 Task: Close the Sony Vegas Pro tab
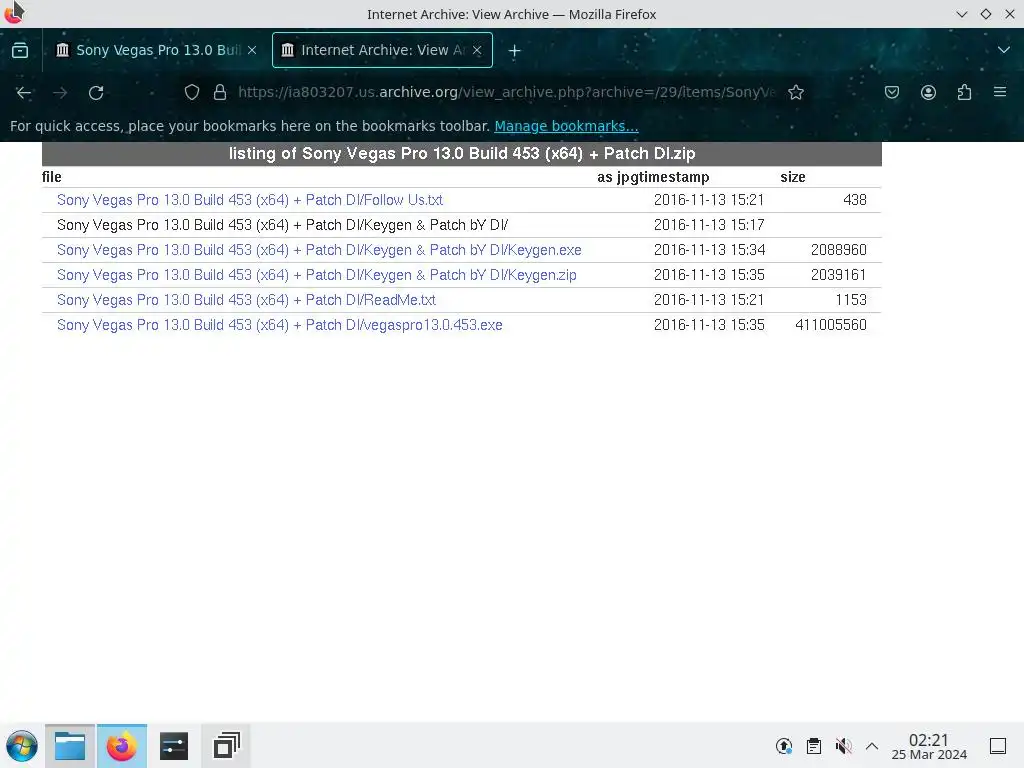click(252, 50)
